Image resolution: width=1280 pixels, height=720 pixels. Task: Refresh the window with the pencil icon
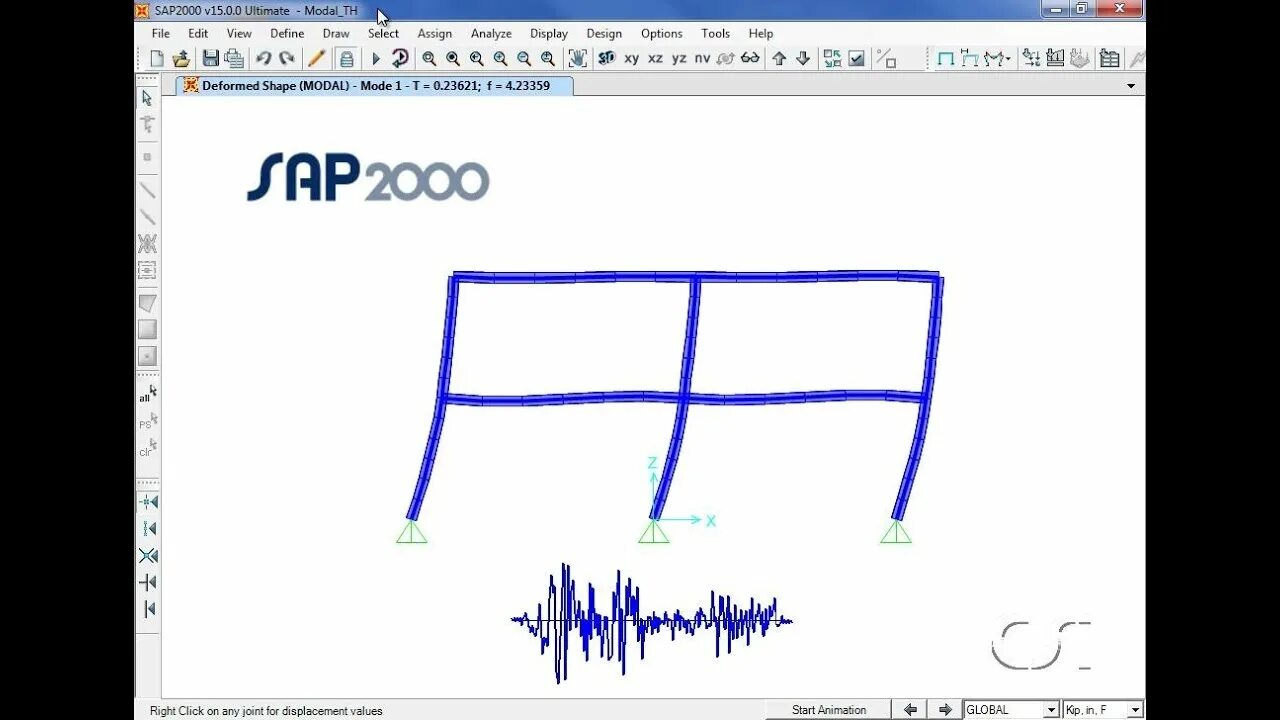point(316,59)
